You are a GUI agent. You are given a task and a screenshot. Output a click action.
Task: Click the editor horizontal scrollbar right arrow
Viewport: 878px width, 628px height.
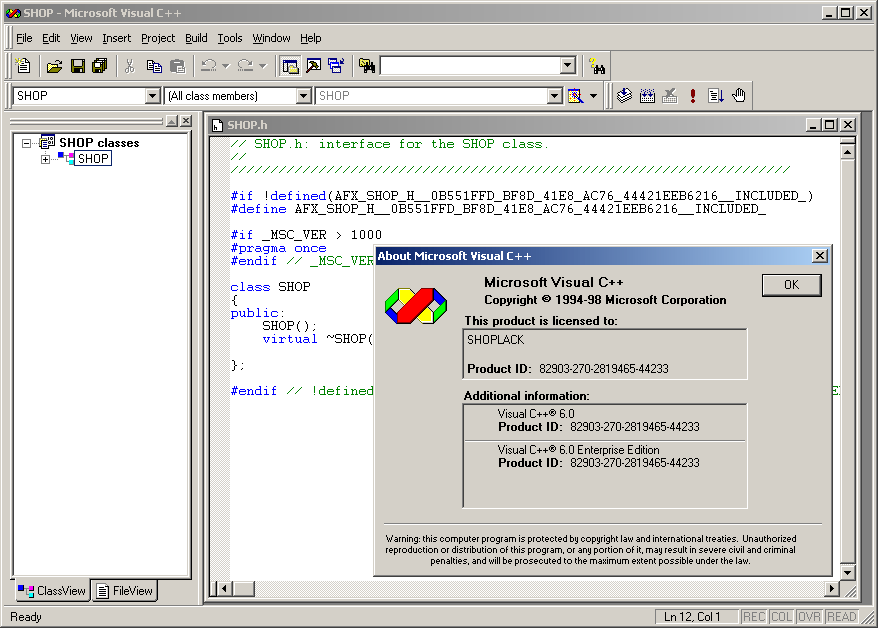832,588
